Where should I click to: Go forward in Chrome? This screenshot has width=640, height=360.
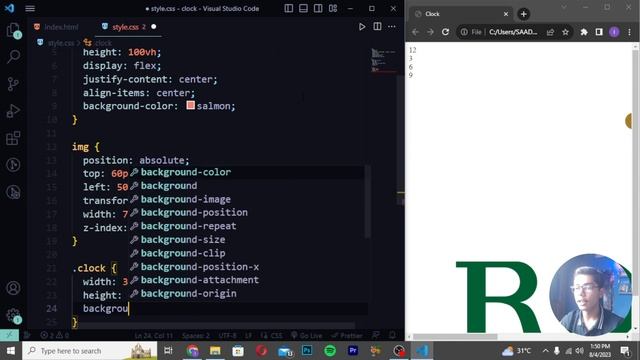tap(430, 32)
